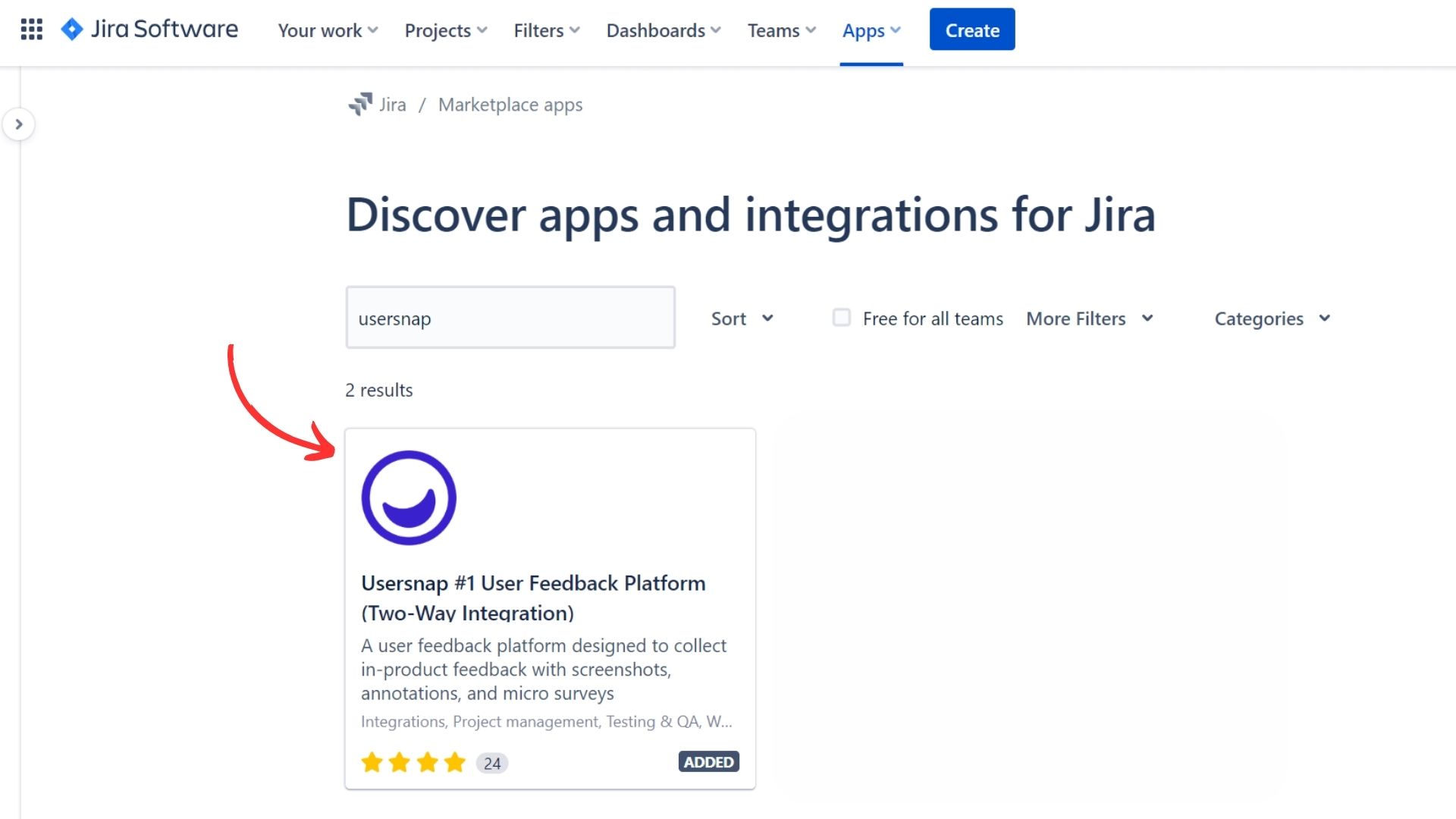This screenshot has width=1456, height=819.
Task: Click the Jira breadcrumb icon
Action: (x=360, y=105)
